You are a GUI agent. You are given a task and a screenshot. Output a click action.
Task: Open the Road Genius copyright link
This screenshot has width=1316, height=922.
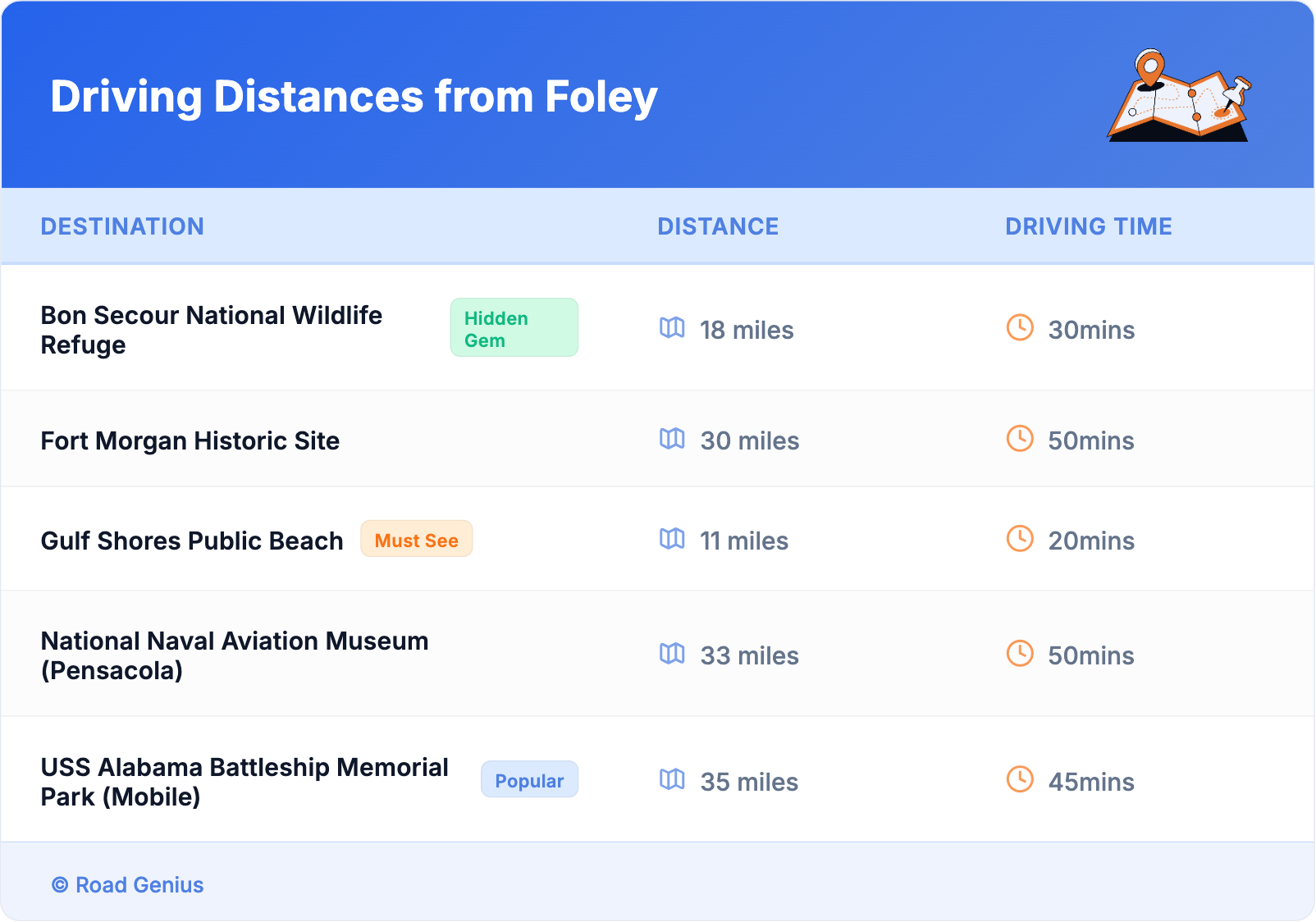tap(128, 885)
